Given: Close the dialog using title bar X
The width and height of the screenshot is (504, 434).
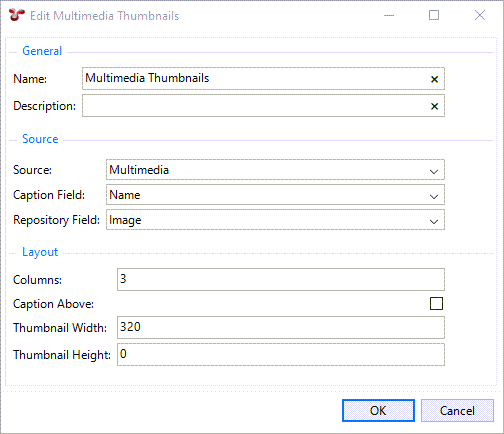Looking at the screenshot, I should (480, 15).
